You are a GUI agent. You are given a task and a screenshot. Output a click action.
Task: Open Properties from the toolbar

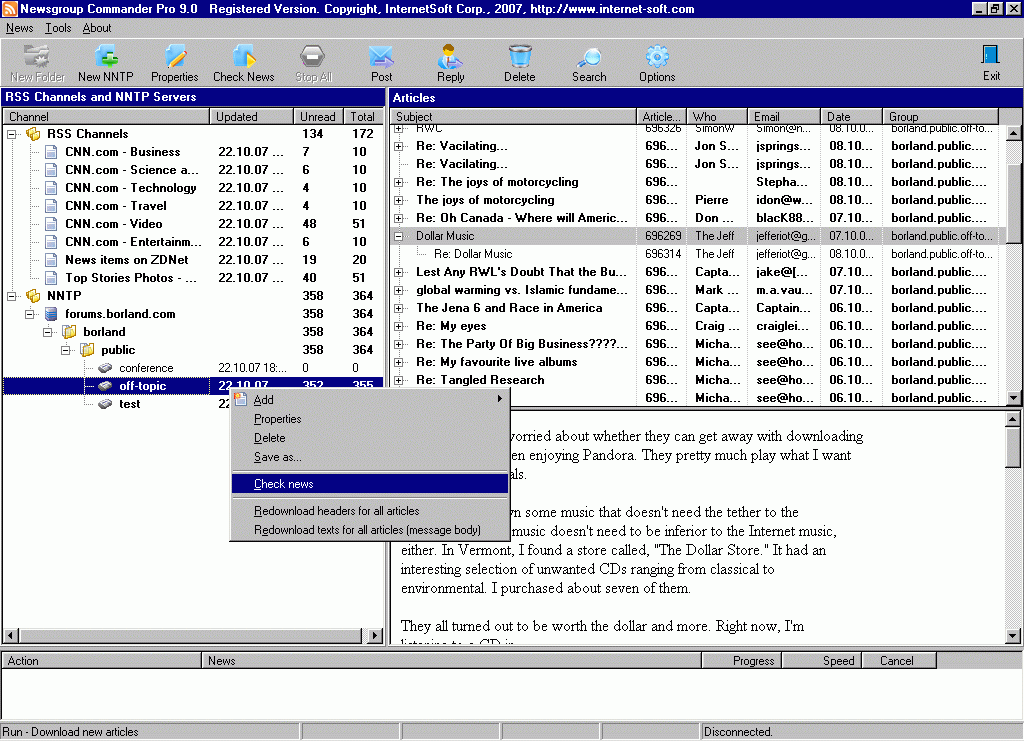pyautogui.click(x=175, y=62)
